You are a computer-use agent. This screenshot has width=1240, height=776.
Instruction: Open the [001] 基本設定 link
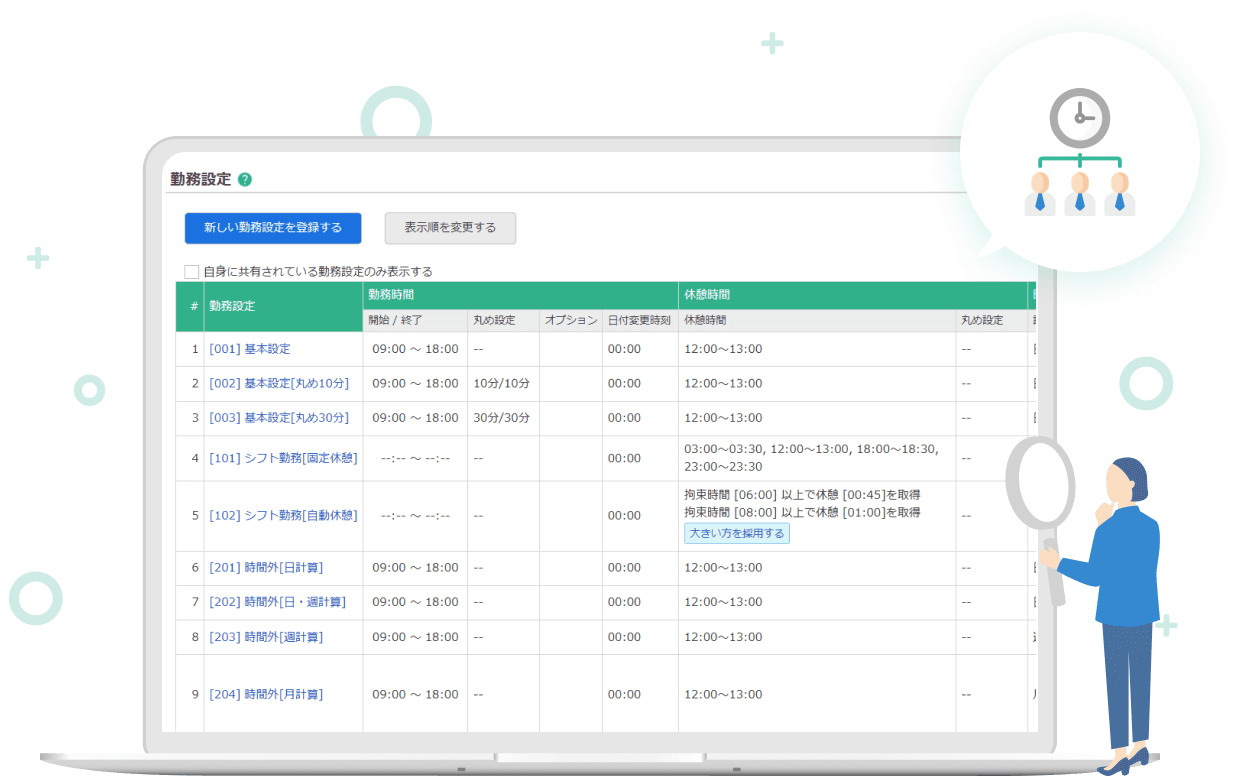coord(250,349)
